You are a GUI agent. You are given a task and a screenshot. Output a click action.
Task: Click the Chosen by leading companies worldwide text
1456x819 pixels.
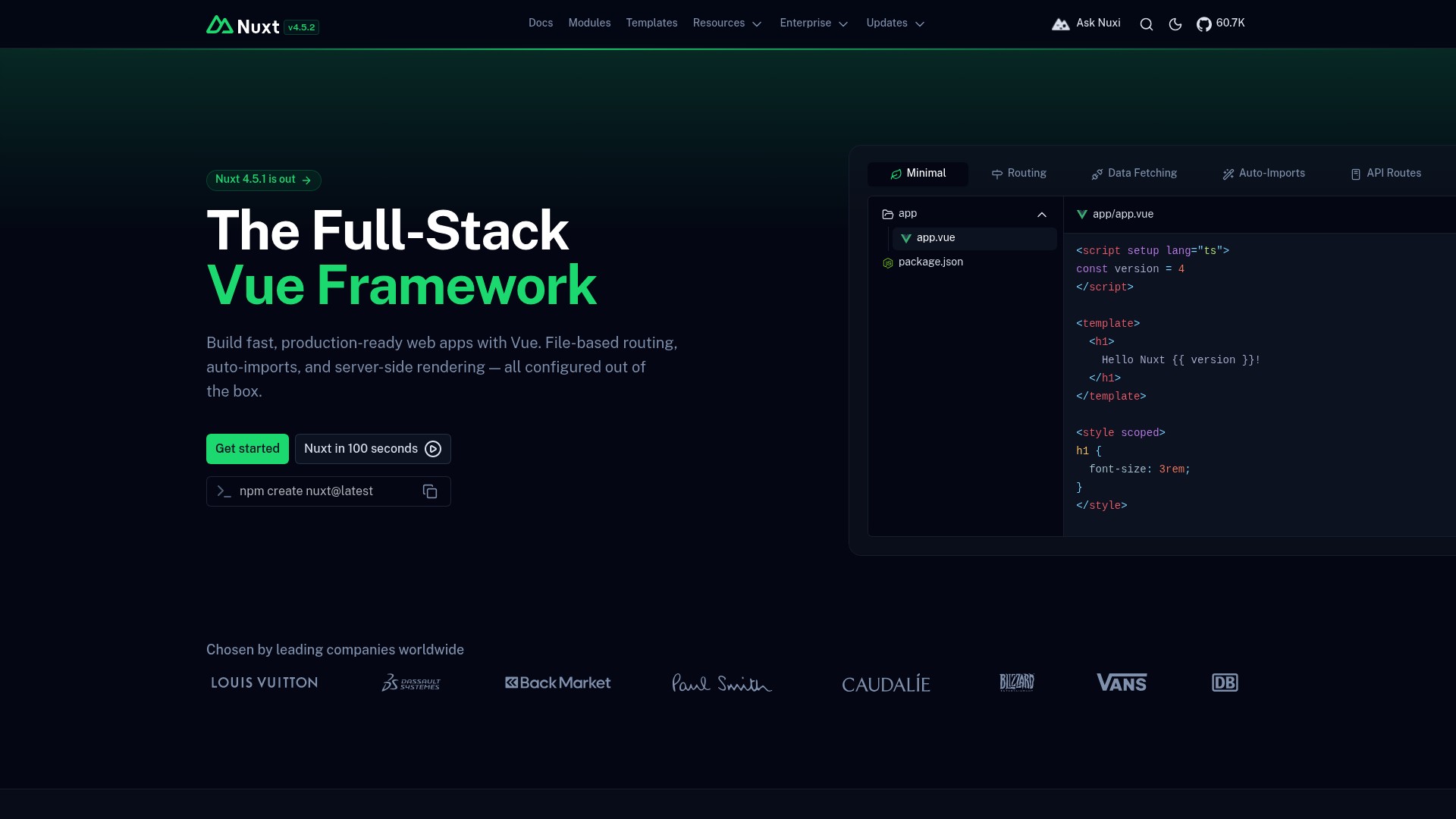[x=335, y=650]
